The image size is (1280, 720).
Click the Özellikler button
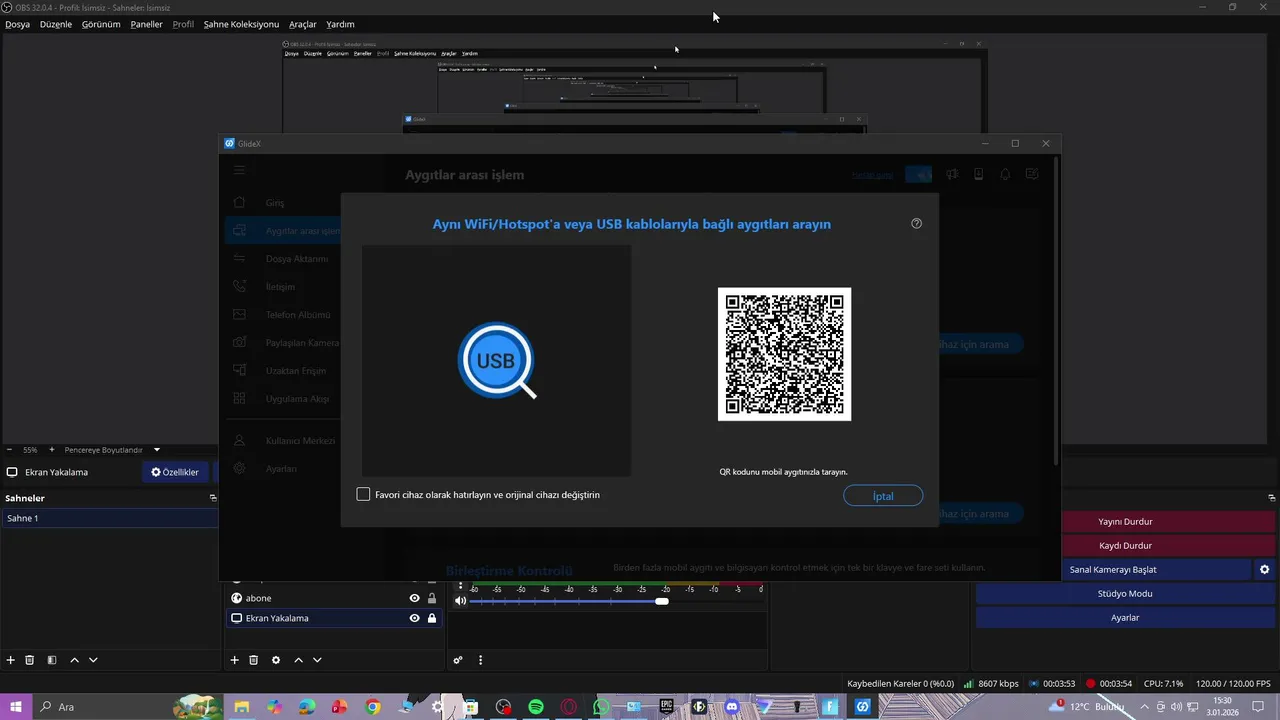tap(175, 472)
